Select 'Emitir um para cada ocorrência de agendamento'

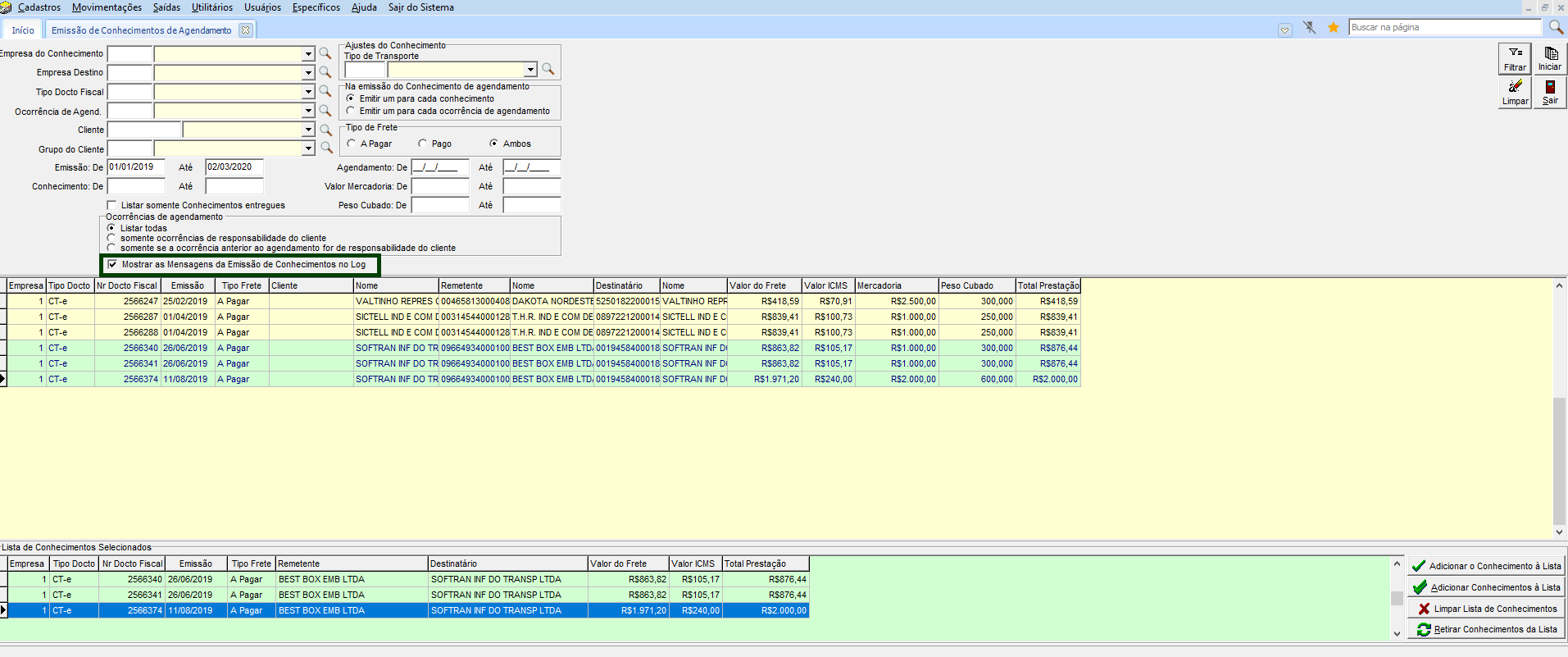(x=351, y=111)
